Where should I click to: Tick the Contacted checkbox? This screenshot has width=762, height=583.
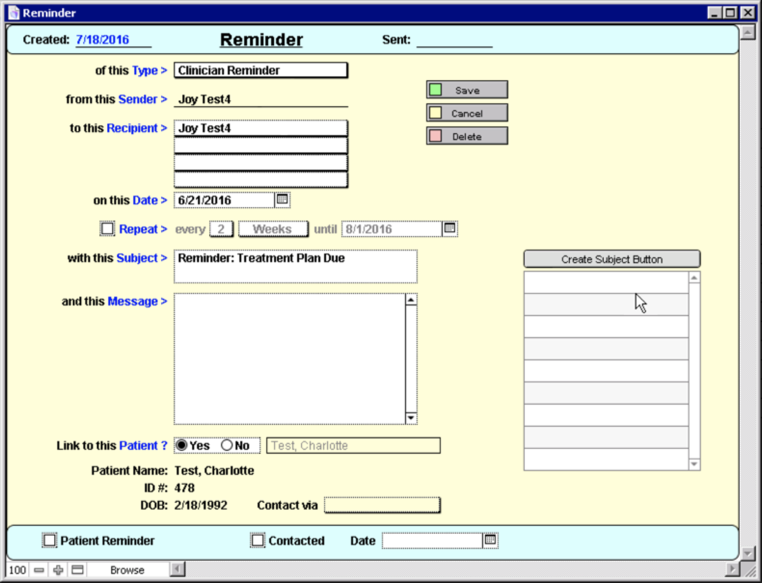(x=257, y=541)
